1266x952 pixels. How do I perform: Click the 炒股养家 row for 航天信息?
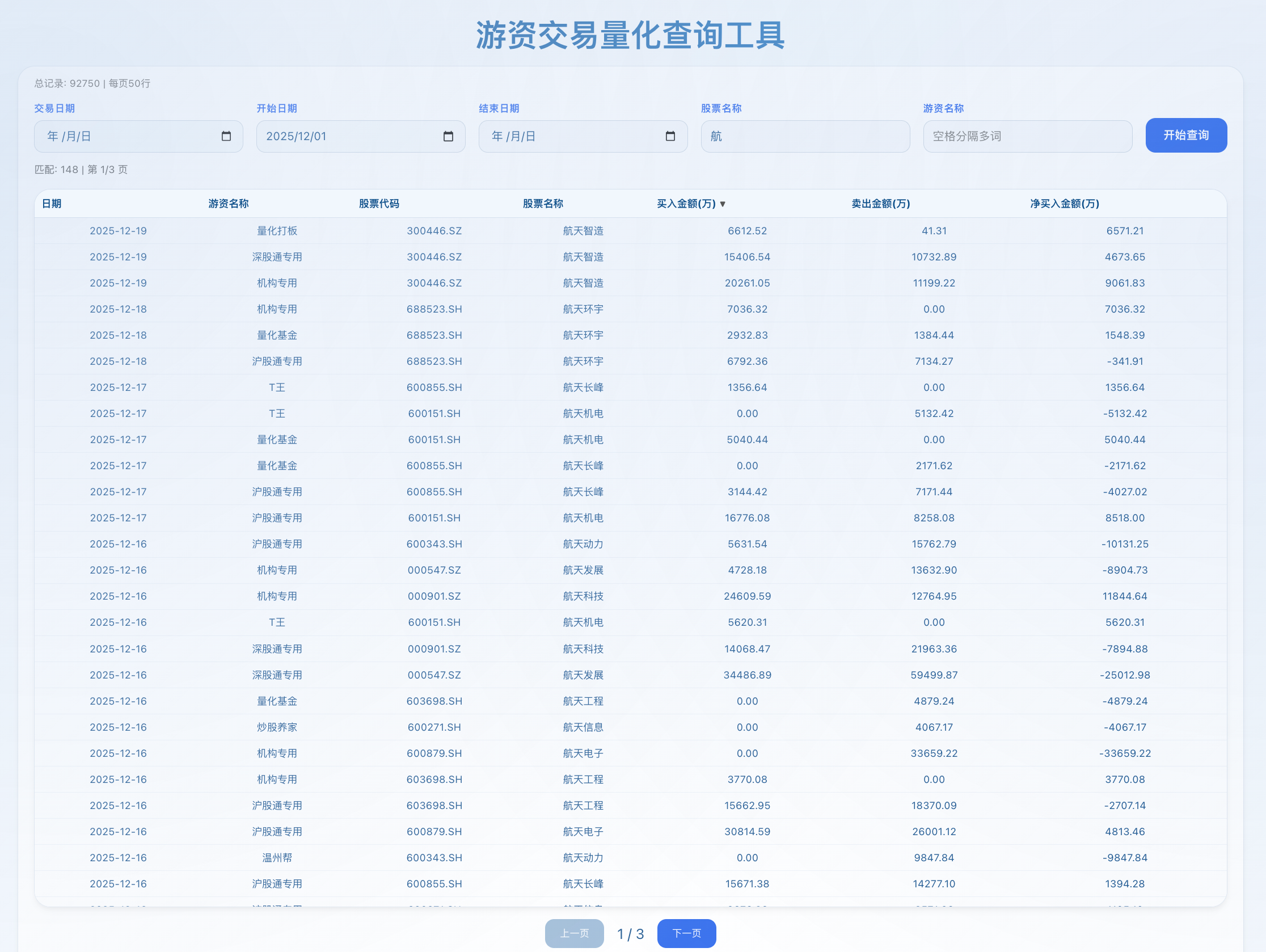(x=277, y=727)
